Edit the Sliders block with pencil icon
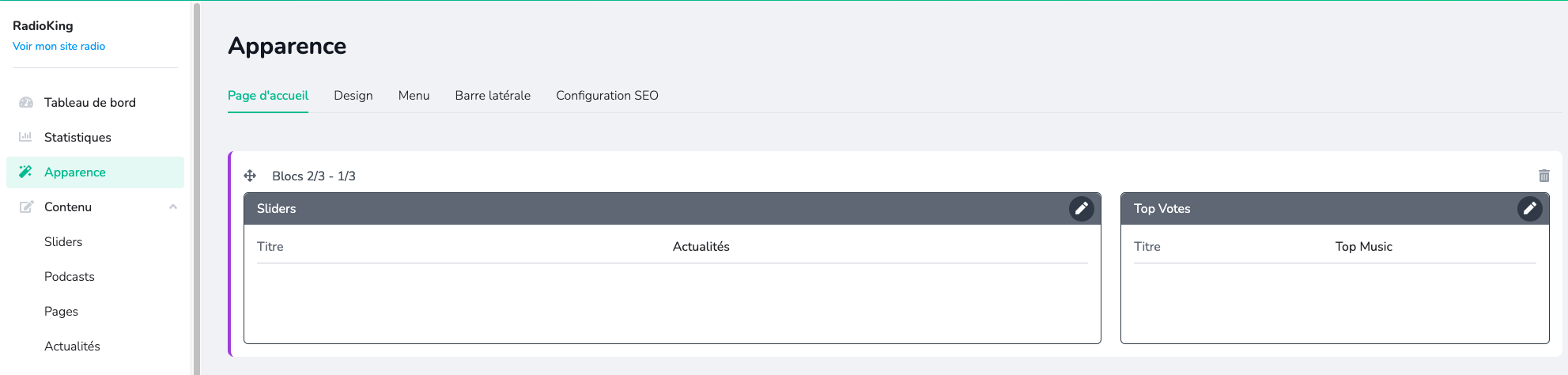The width and height of the screenshot is (1568, 375). coord(1081,208)
